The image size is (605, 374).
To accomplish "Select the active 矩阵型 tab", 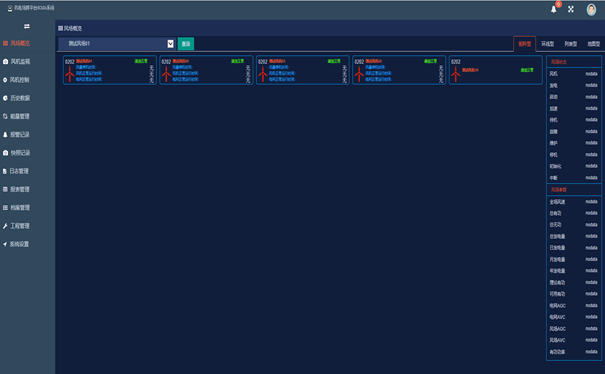I will tap(524, 44).
